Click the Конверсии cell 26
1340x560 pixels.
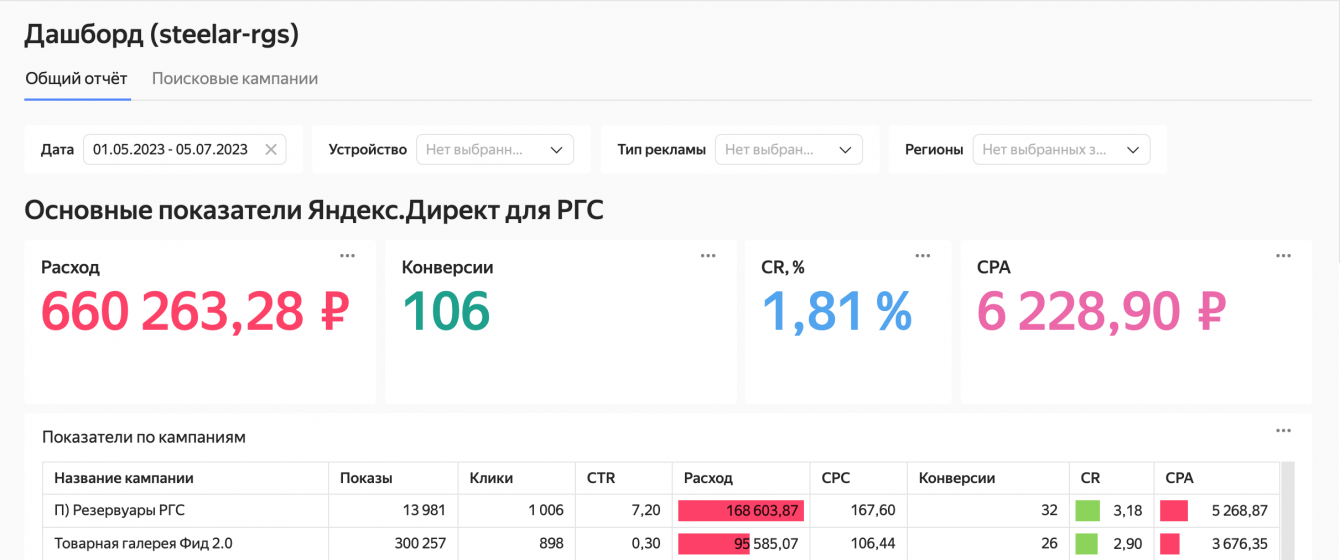(1049, 543)
